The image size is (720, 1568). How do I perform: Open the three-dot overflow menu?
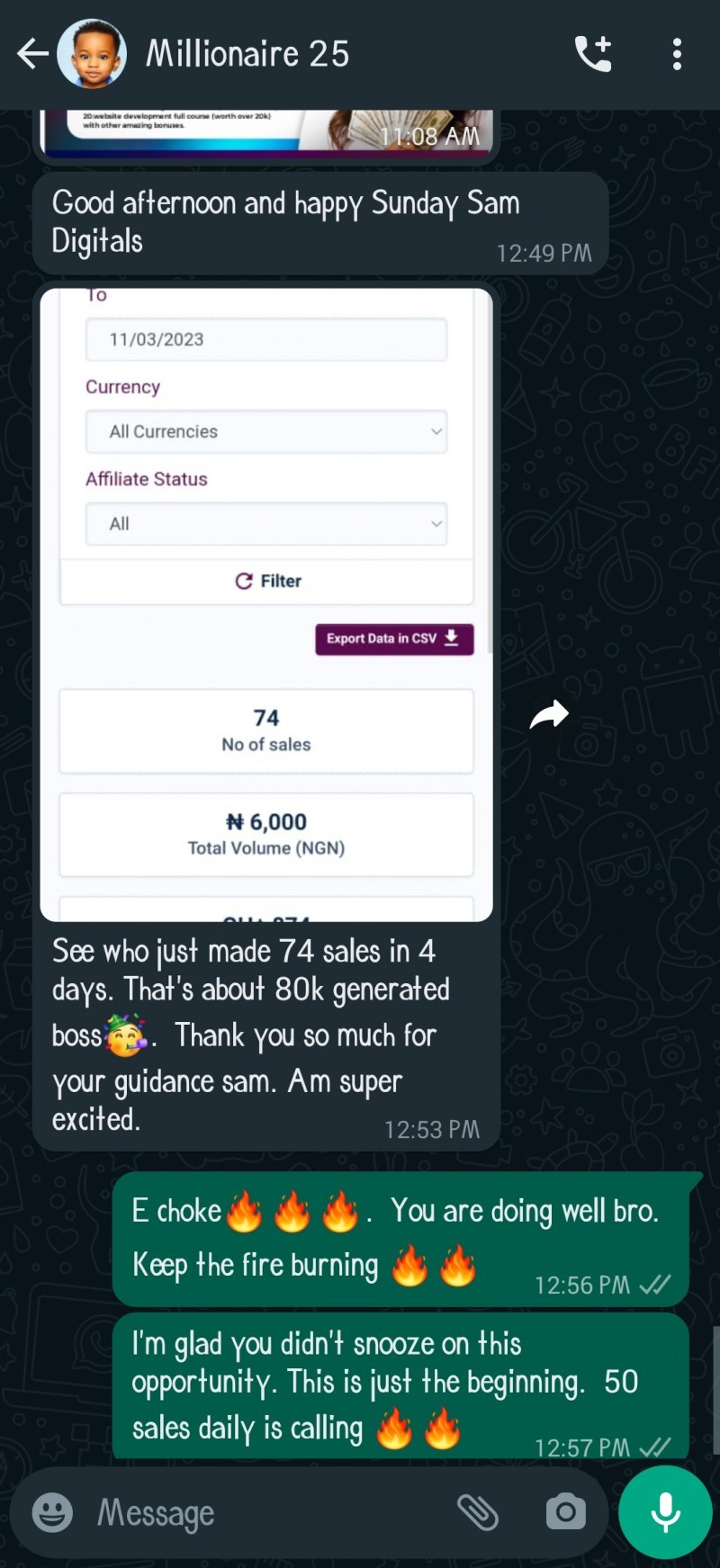point(677,54)
